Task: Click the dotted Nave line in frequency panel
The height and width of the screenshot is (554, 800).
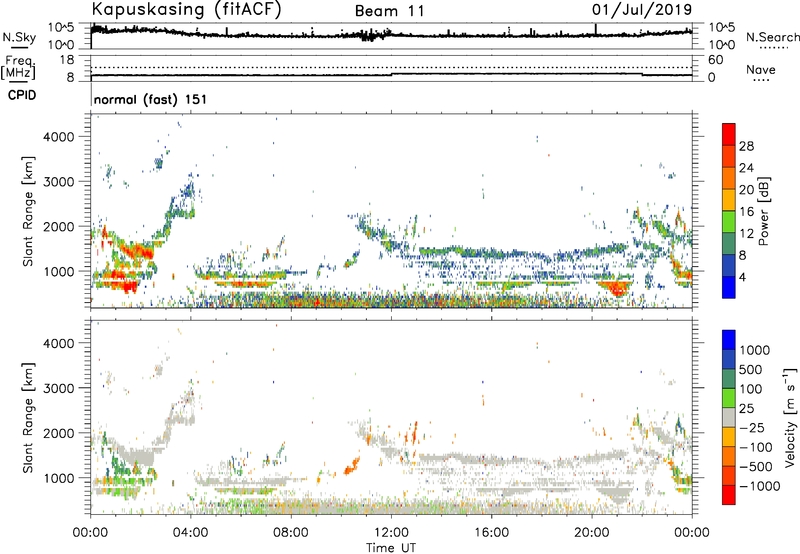Action: (391, 67)
